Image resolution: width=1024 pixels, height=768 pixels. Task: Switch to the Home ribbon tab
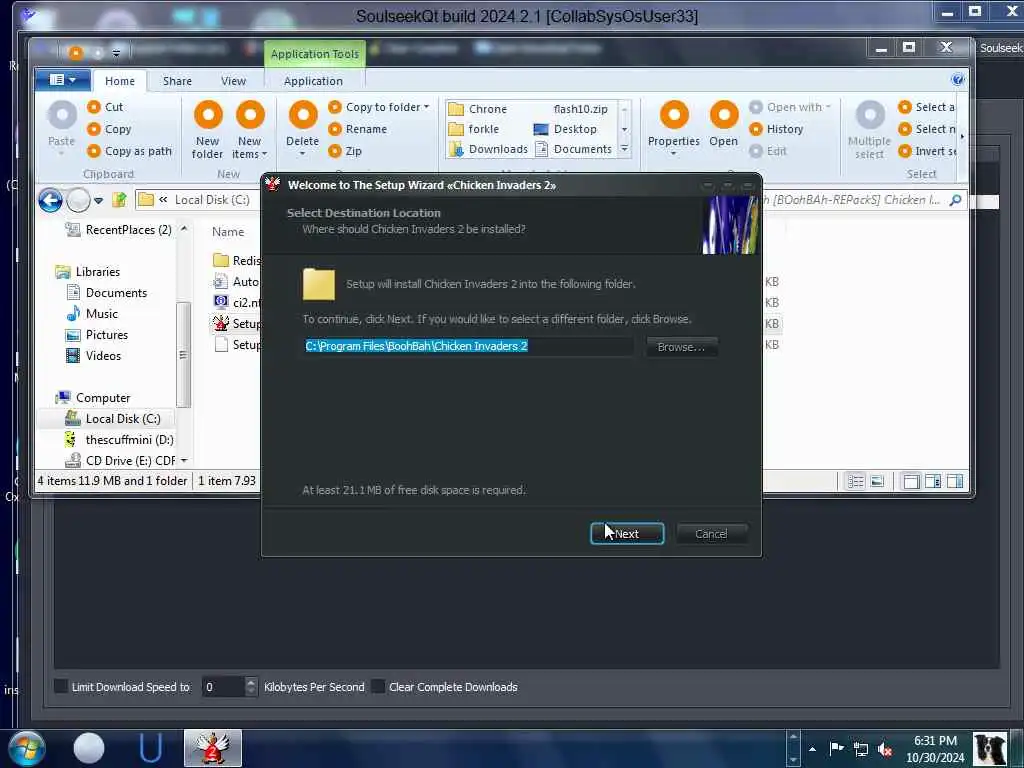coord(120,81)
